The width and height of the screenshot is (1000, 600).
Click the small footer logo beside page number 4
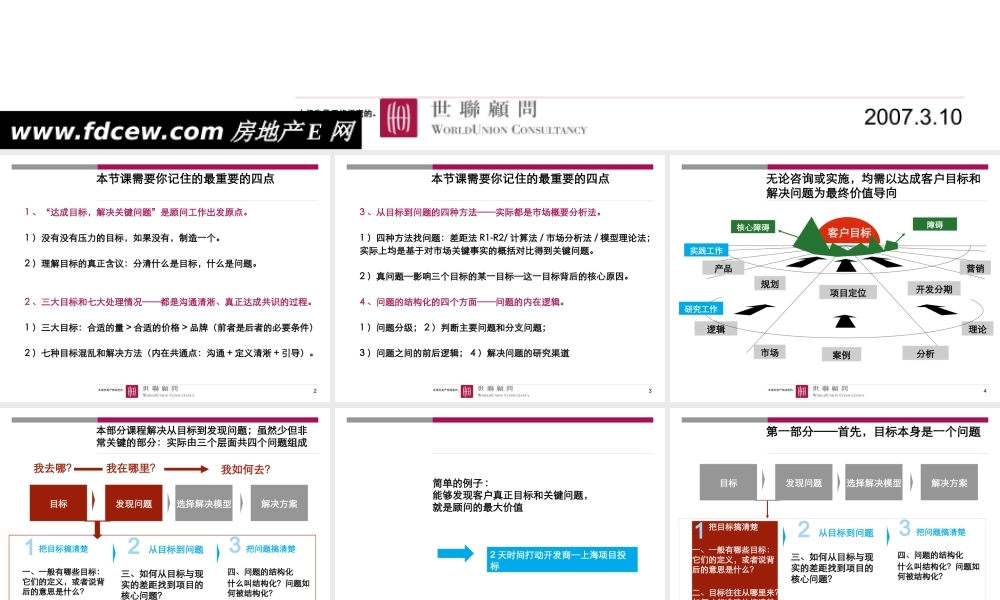[x=802, y=391]
